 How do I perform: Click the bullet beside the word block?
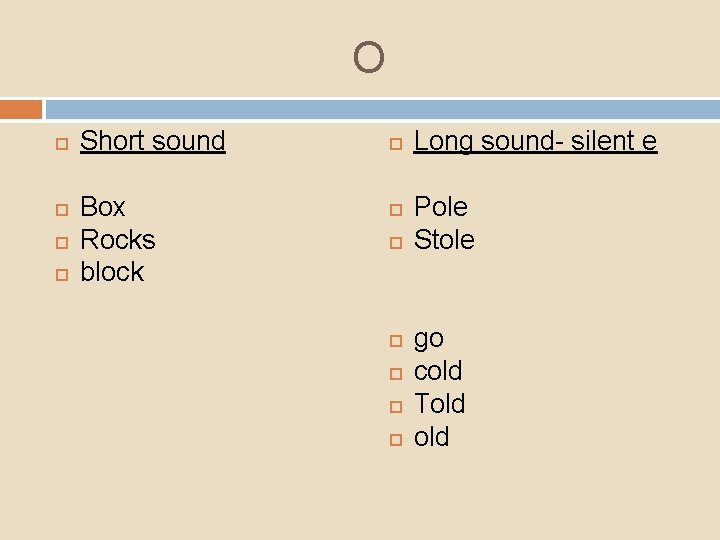point(61,274)
